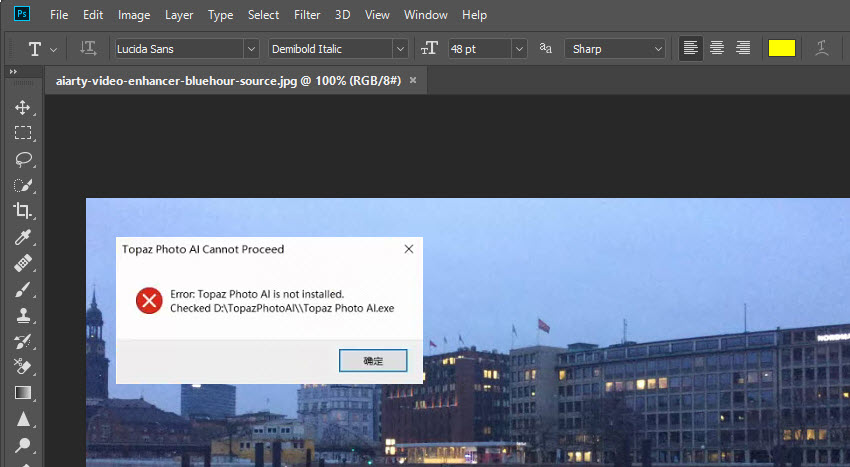
Task: Click the anti-aliasing aa icon
Action: (545, 49)
